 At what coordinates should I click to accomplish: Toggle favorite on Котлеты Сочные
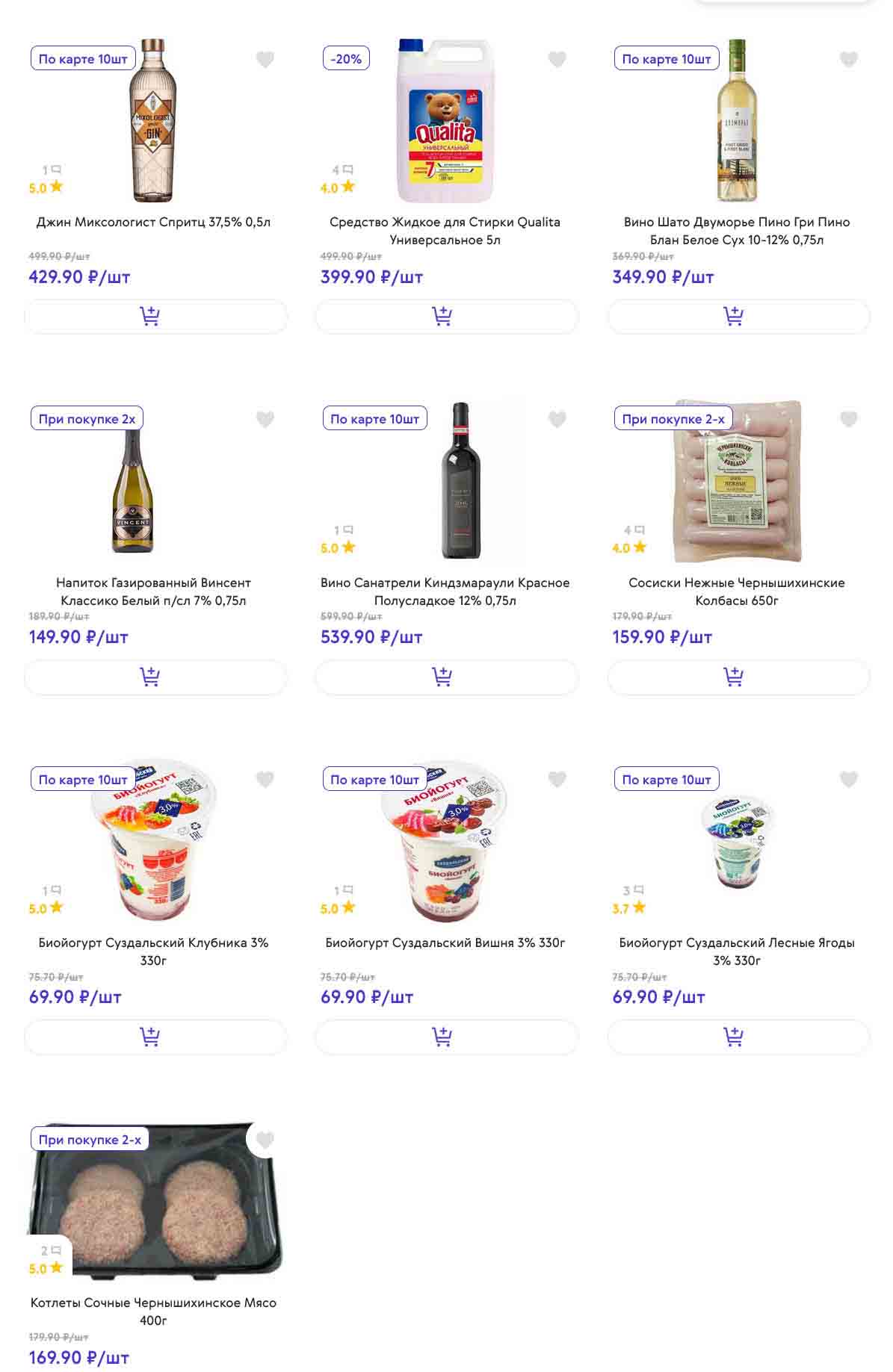[265, 1140]
